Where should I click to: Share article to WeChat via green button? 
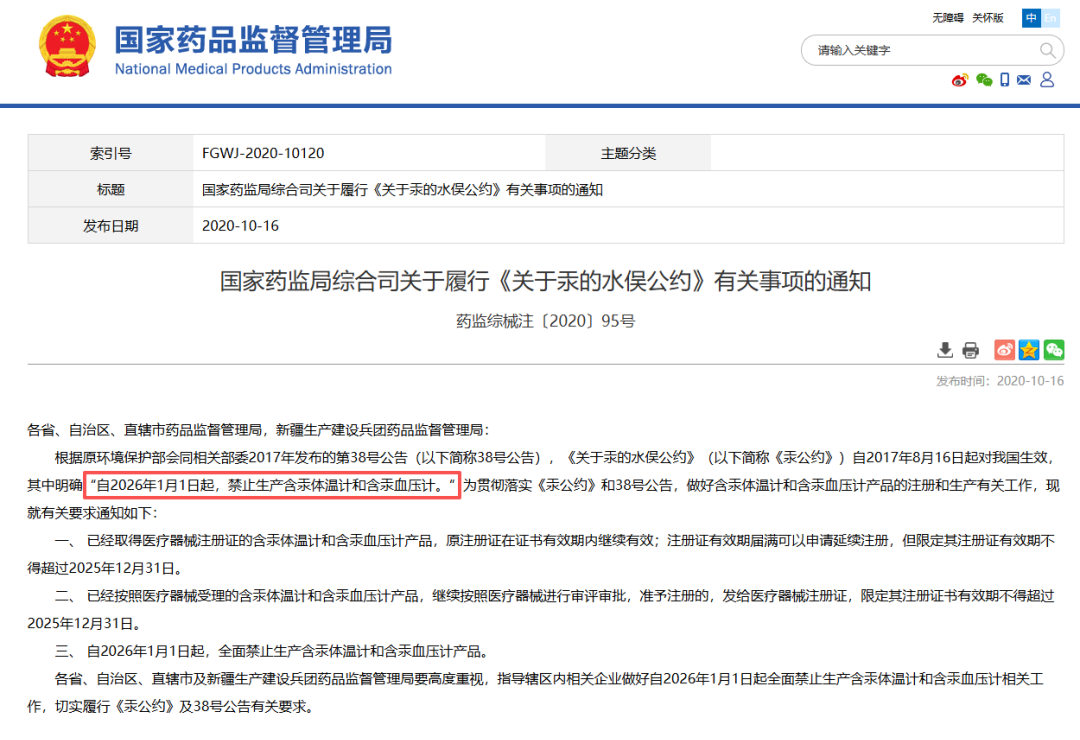tap(1054, 350)
